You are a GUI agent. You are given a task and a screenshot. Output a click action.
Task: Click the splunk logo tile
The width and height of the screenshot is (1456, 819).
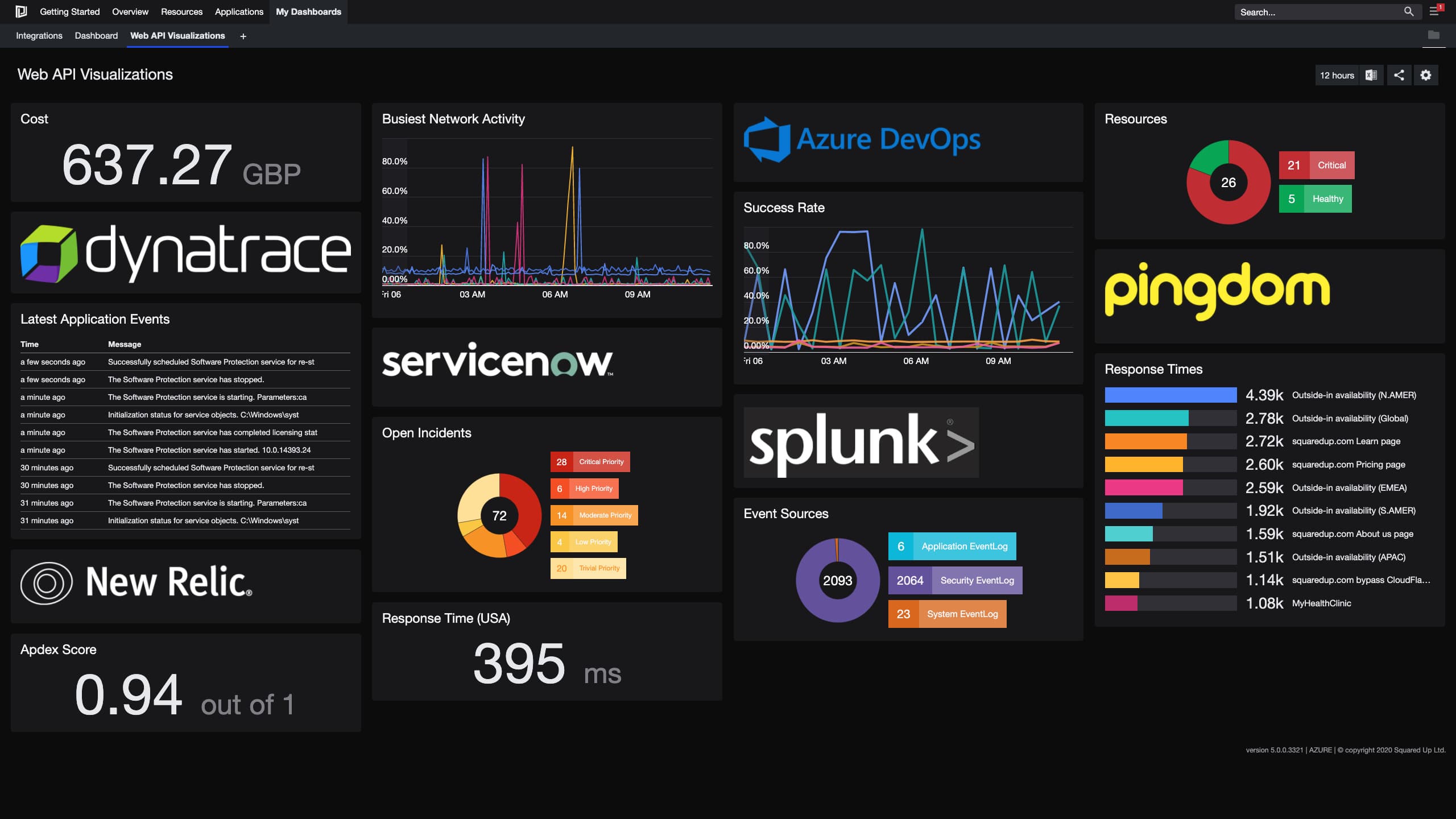861,442
